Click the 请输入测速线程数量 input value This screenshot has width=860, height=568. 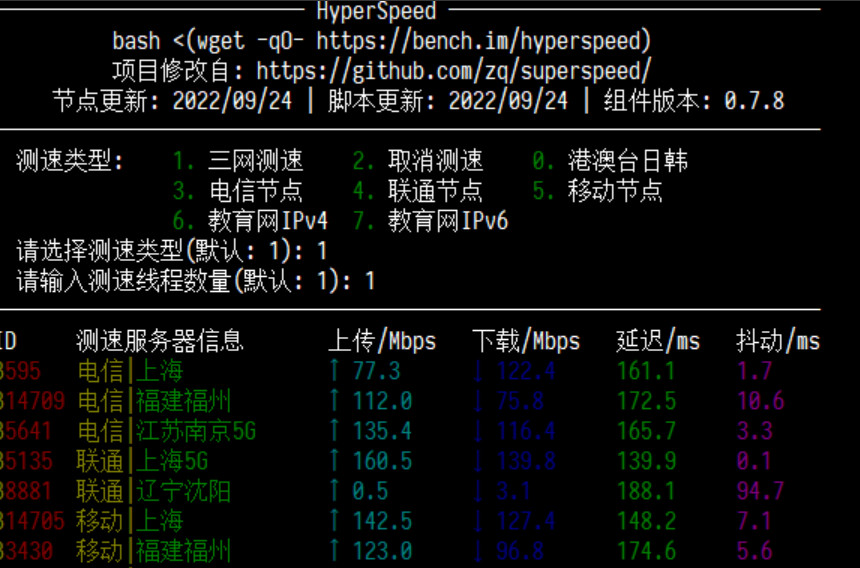(x=370, y=281)
